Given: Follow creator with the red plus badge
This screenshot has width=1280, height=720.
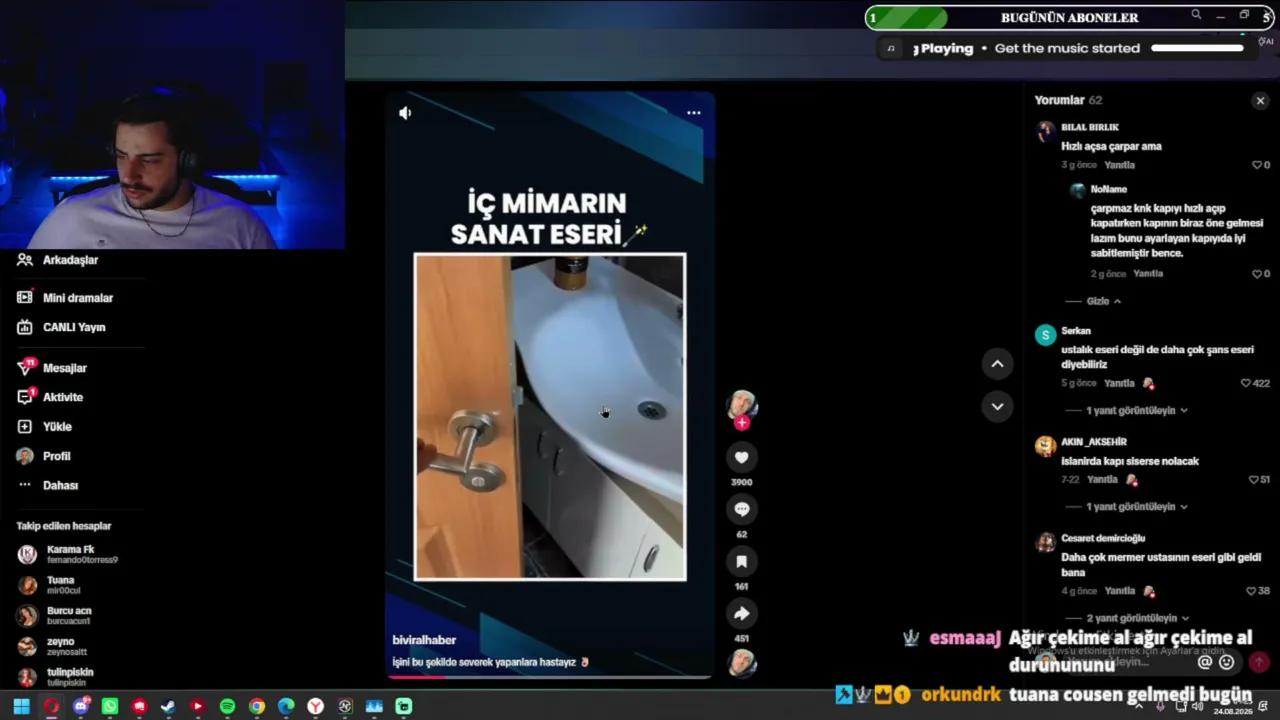Looking at the screenshot, I should (742, 423).
